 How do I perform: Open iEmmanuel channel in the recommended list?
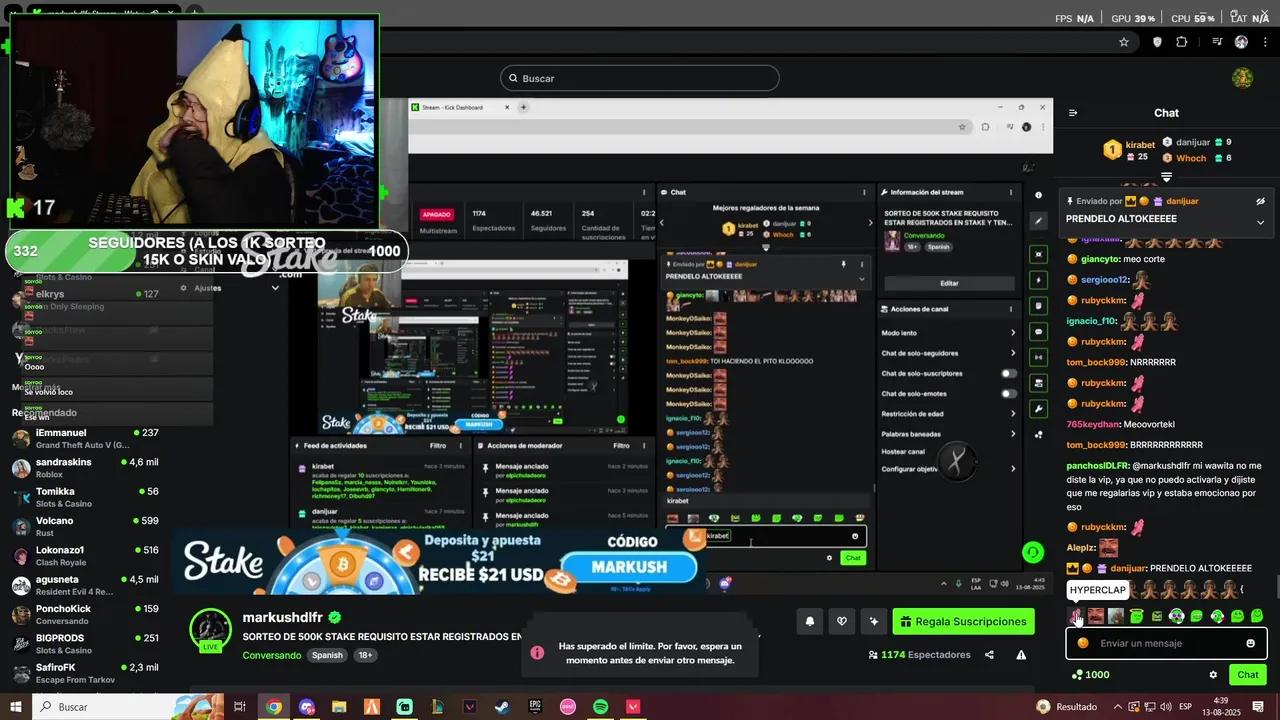85,439
